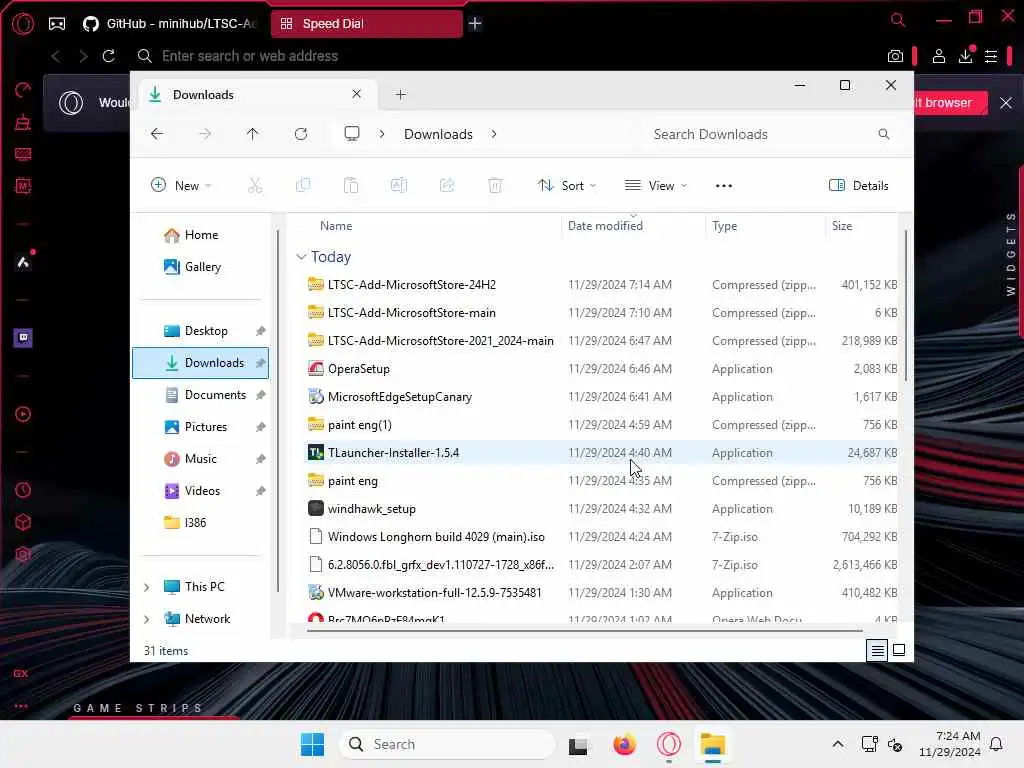Open Desktop in navigation pane
The image size is (1024, 768).
200,331
